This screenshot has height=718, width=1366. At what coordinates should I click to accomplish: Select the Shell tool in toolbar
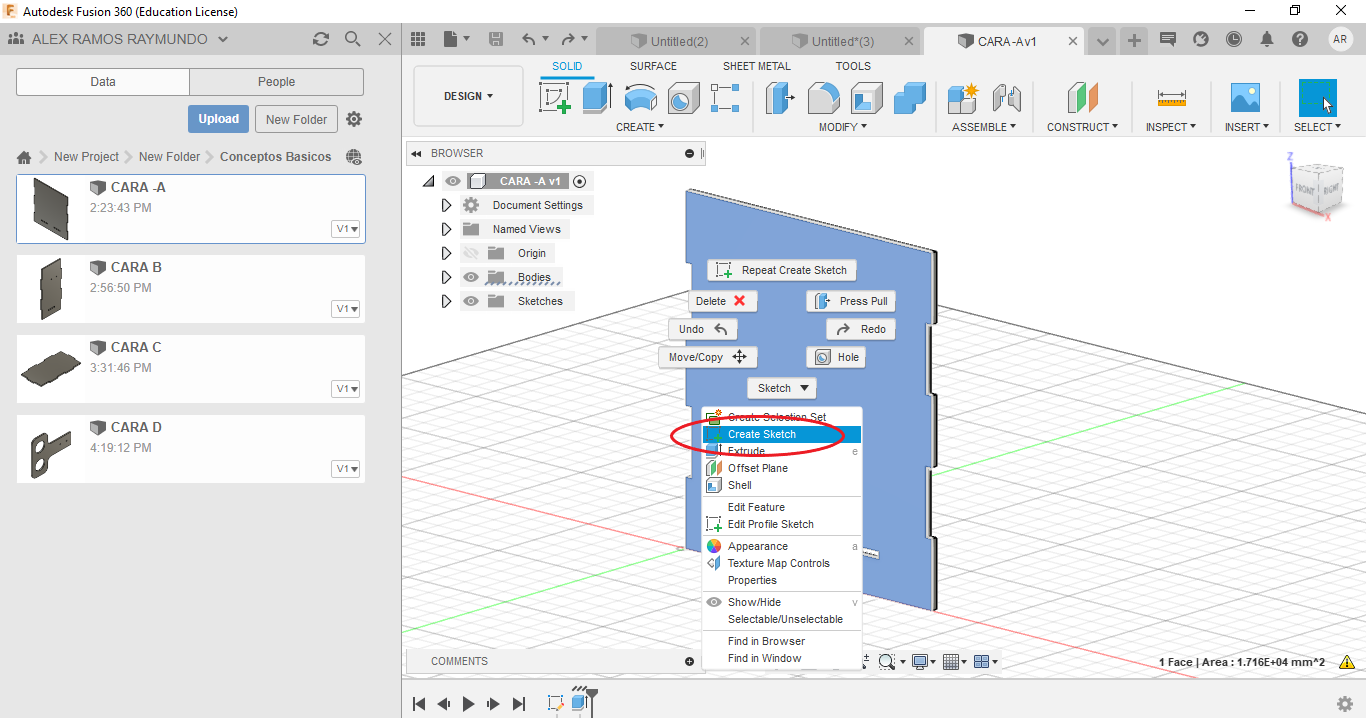point(866,98)
